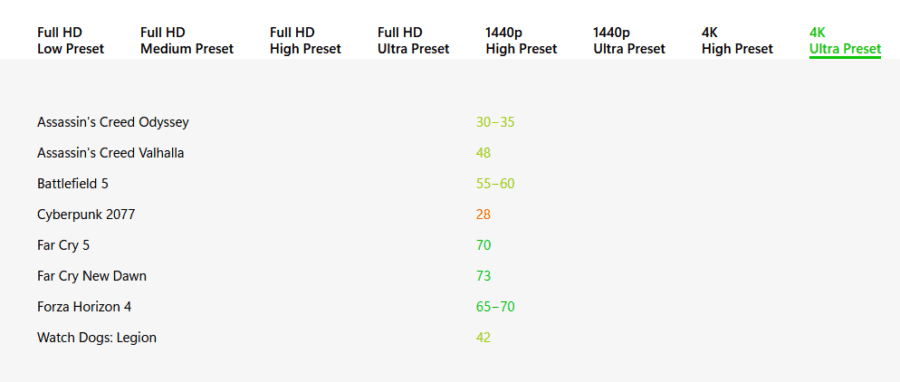Select Watch Dogs: Legion entry

[97, 337]
